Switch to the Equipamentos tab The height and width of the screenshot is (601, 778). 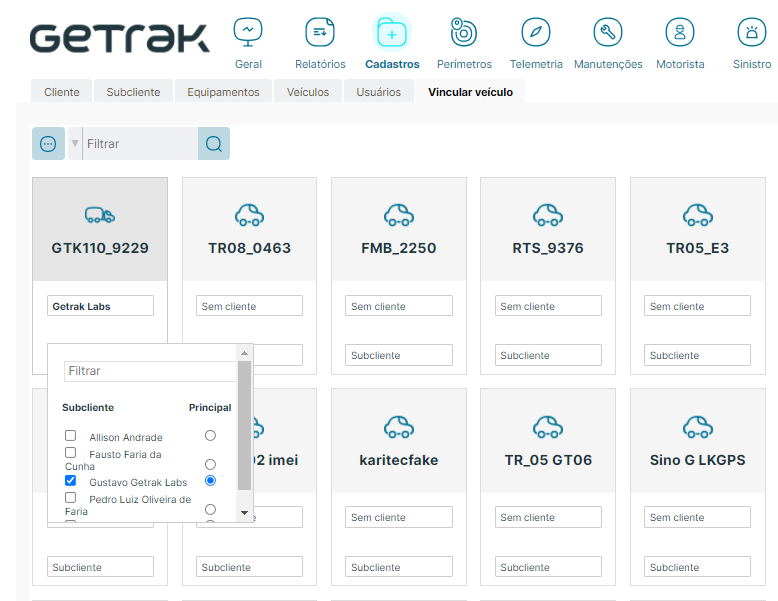coord(223,91)
